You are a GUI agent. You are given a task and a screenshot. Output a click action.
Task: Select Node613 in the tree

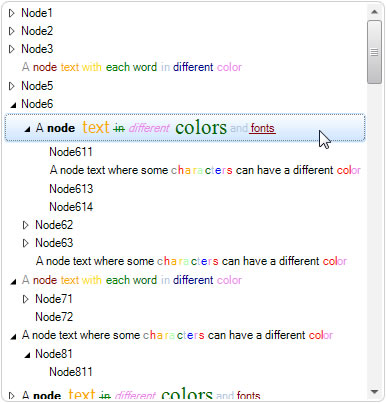click(x=71, y=189)
